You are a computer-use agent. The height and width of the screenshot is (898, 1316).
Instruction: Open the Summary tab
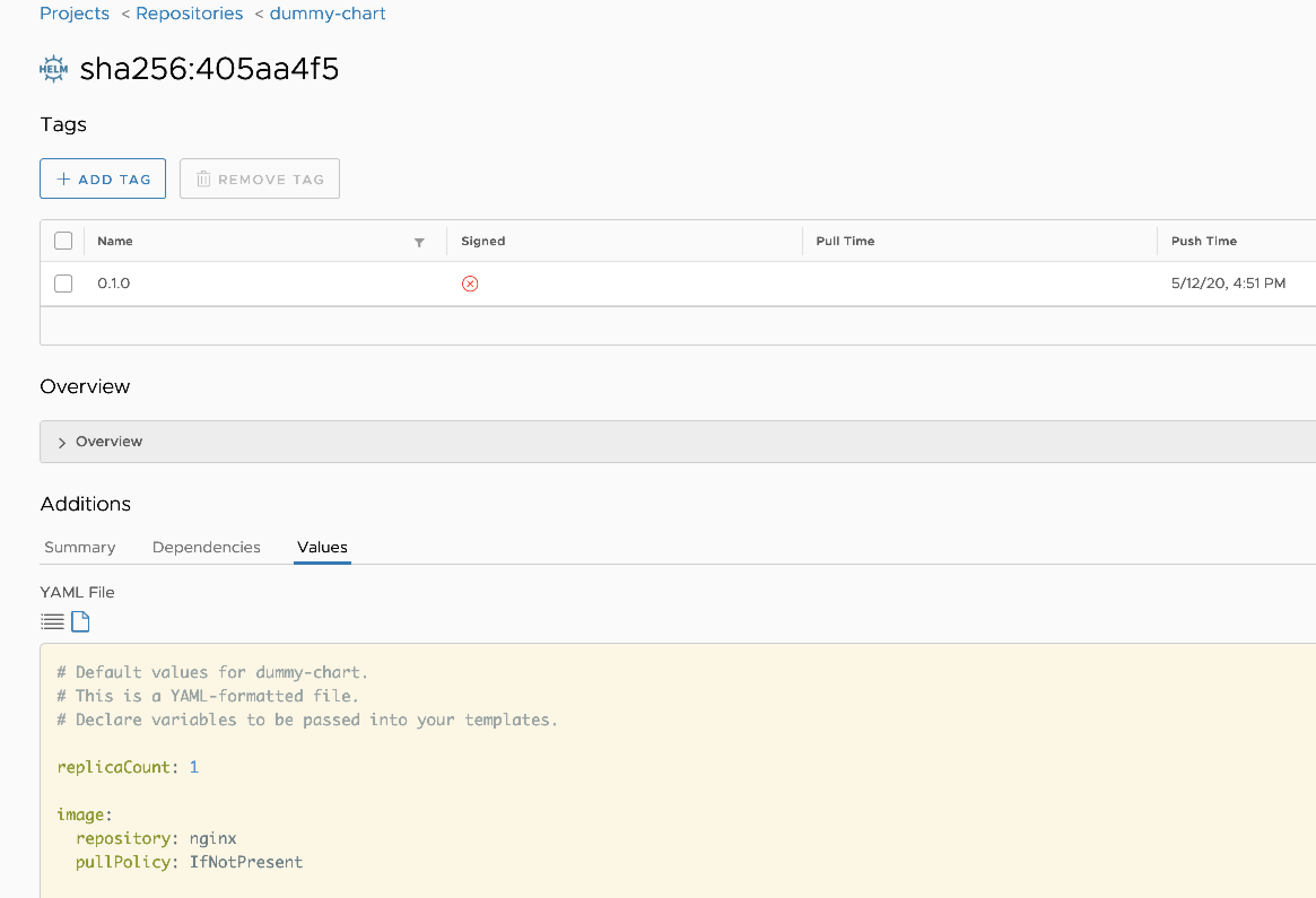tap(80, 547)
